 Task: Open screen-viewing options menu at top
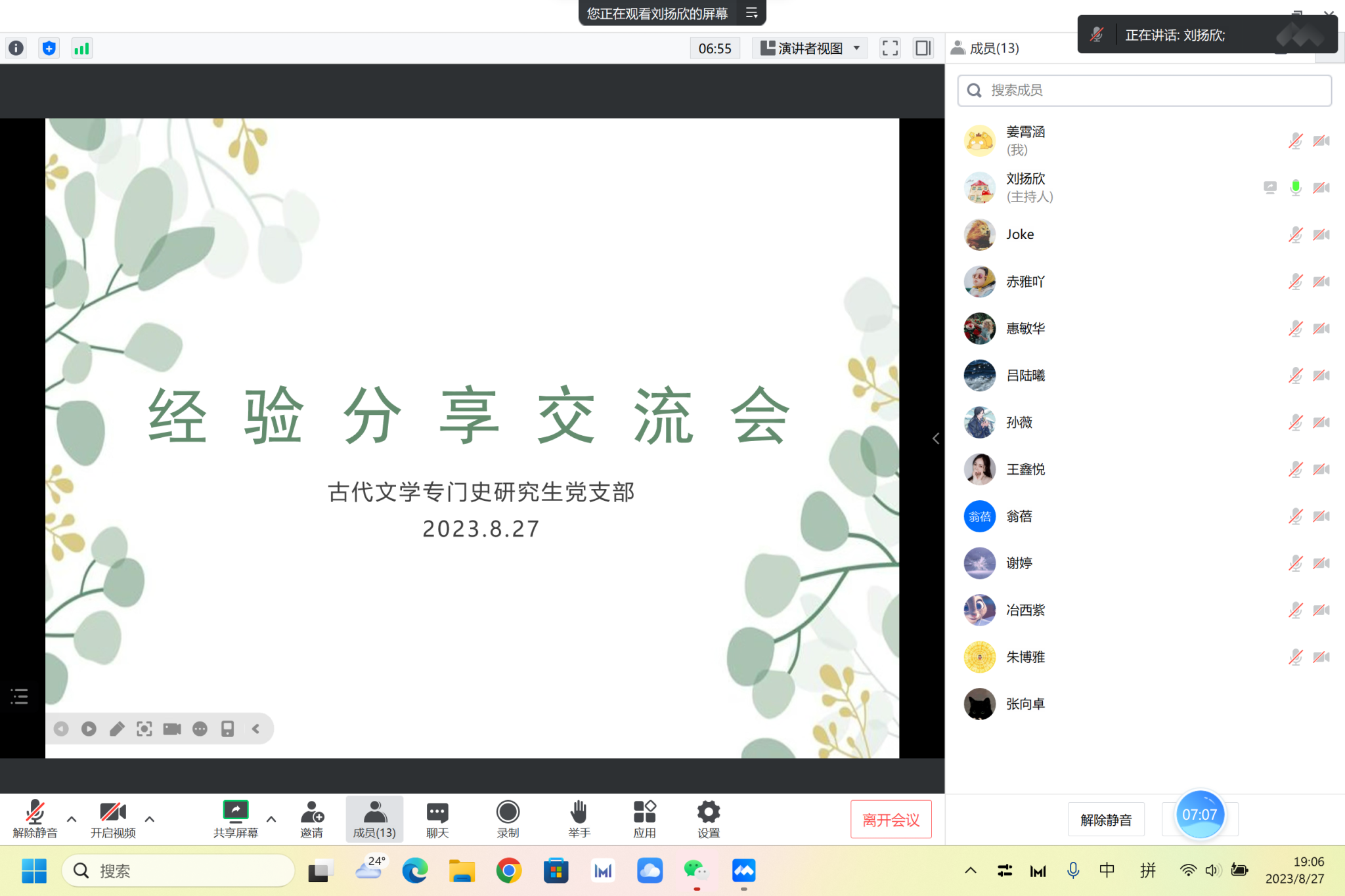(752, 13)
